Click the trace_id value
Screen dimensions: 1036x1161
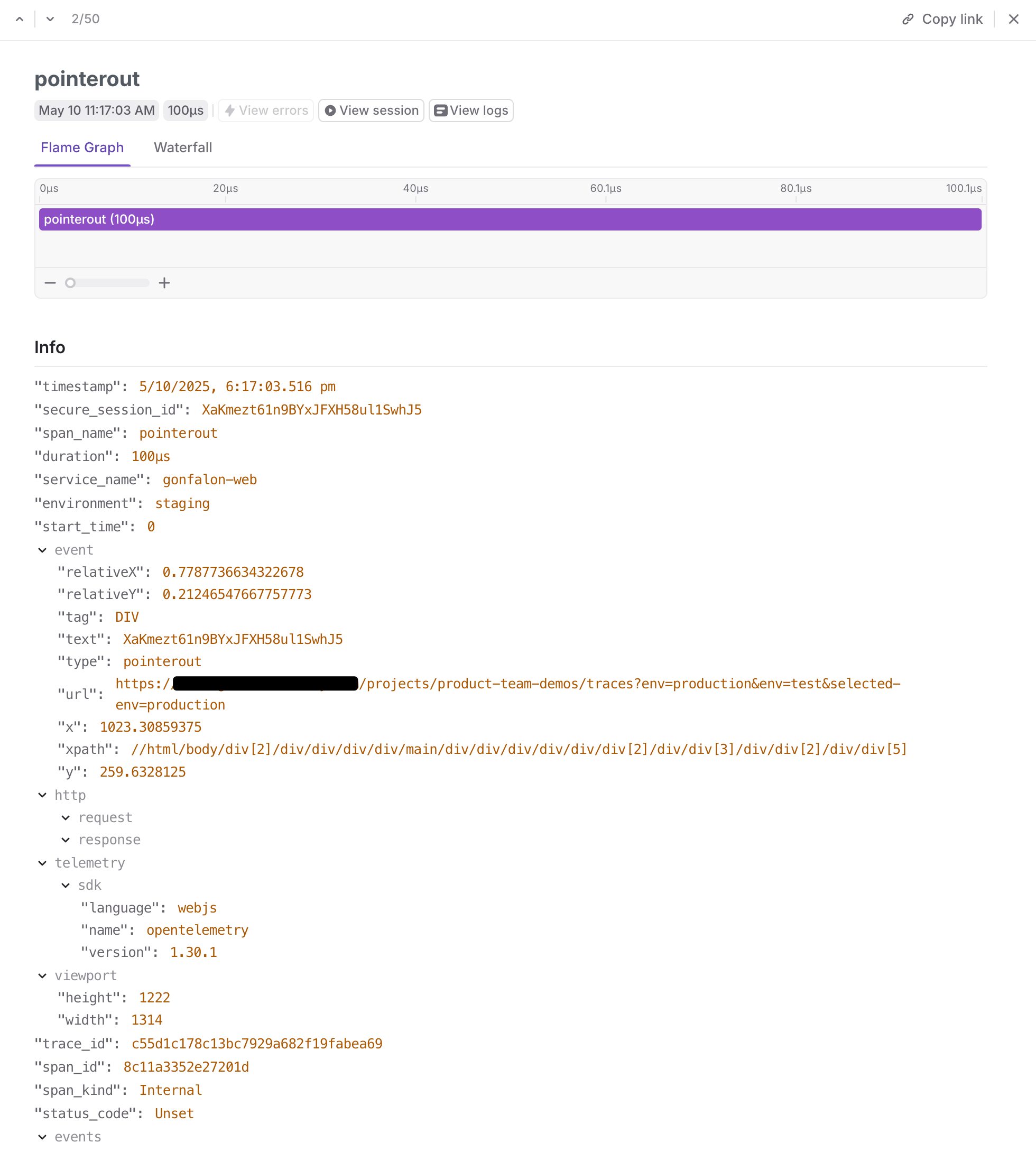[257, 1044]
